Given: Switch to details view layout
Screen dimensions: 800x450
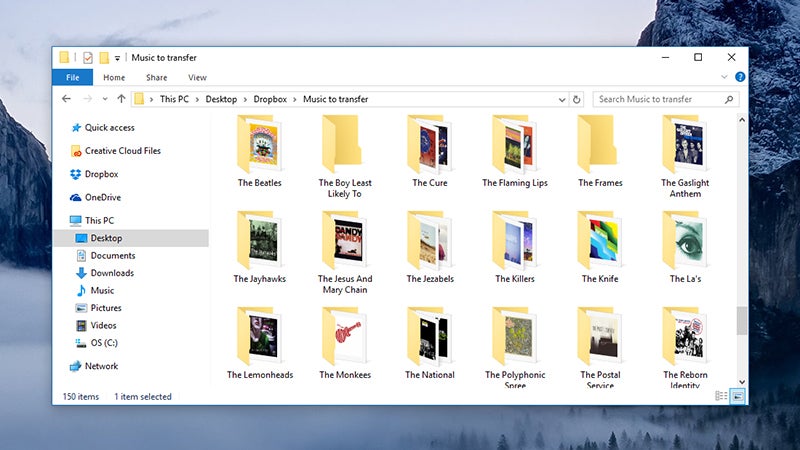Looking at the screenshot, I should click(721, 396).
